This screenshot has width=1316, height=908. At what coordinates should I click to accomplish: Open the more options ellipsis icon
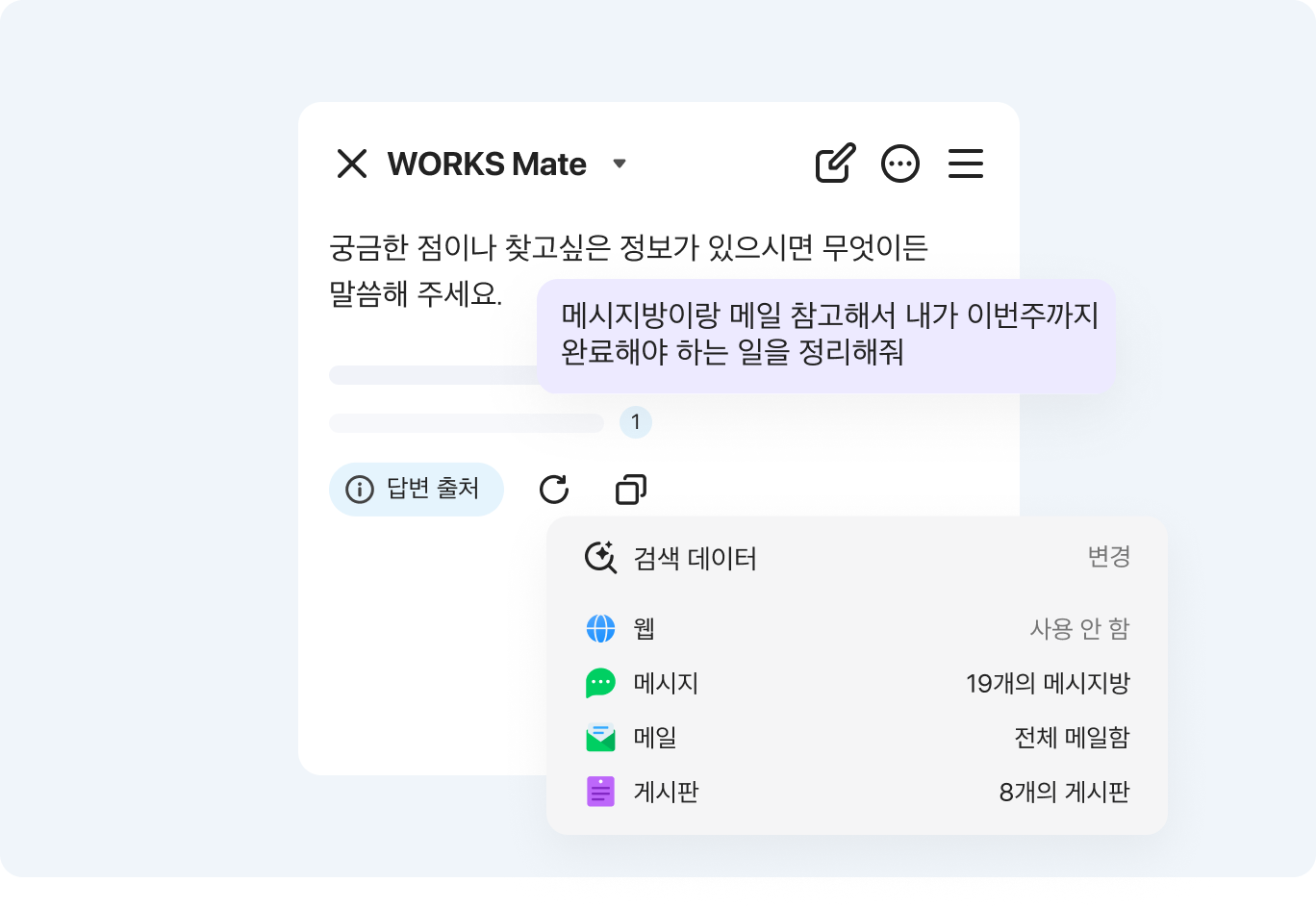click(900, 164)
